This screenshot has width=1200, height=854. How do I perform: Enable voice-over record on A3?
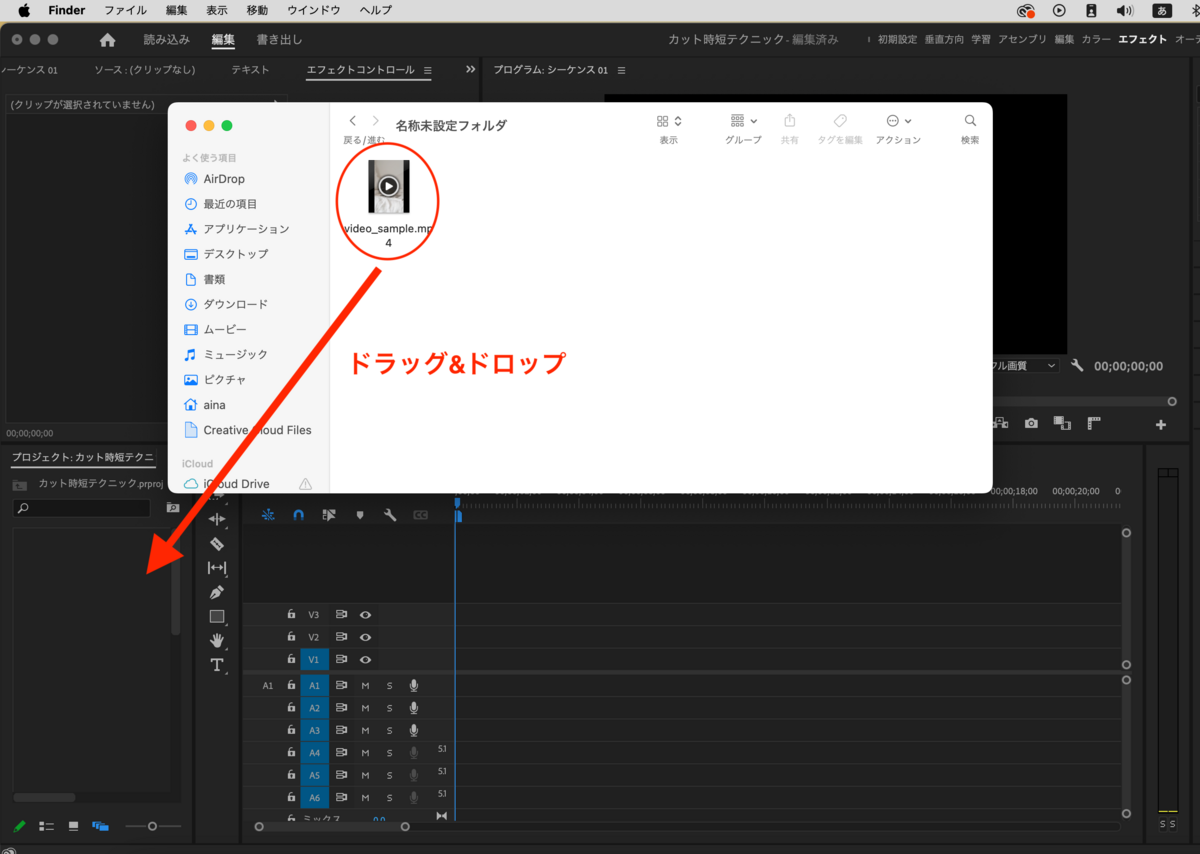point(413,731)
